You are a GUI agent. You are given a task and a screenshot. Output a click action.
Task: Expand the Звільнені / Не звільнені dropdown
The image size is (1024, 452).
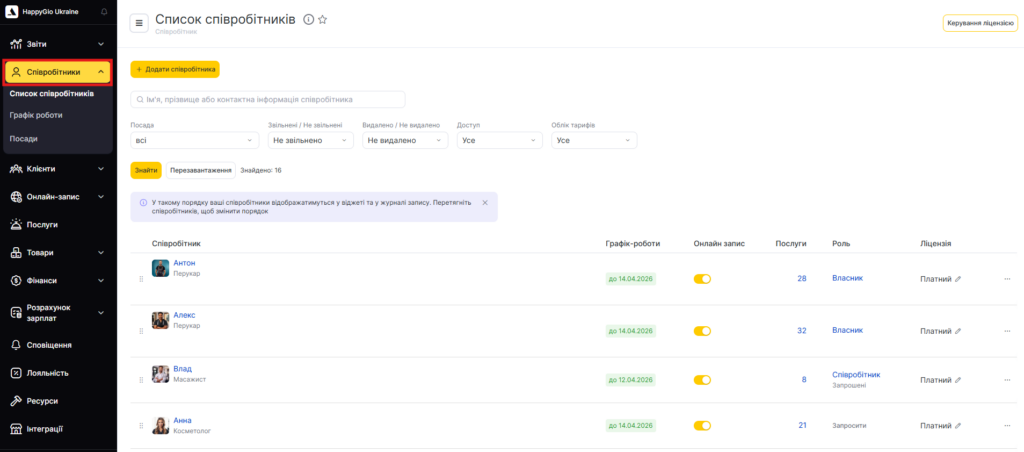click(x=310, y=141)
